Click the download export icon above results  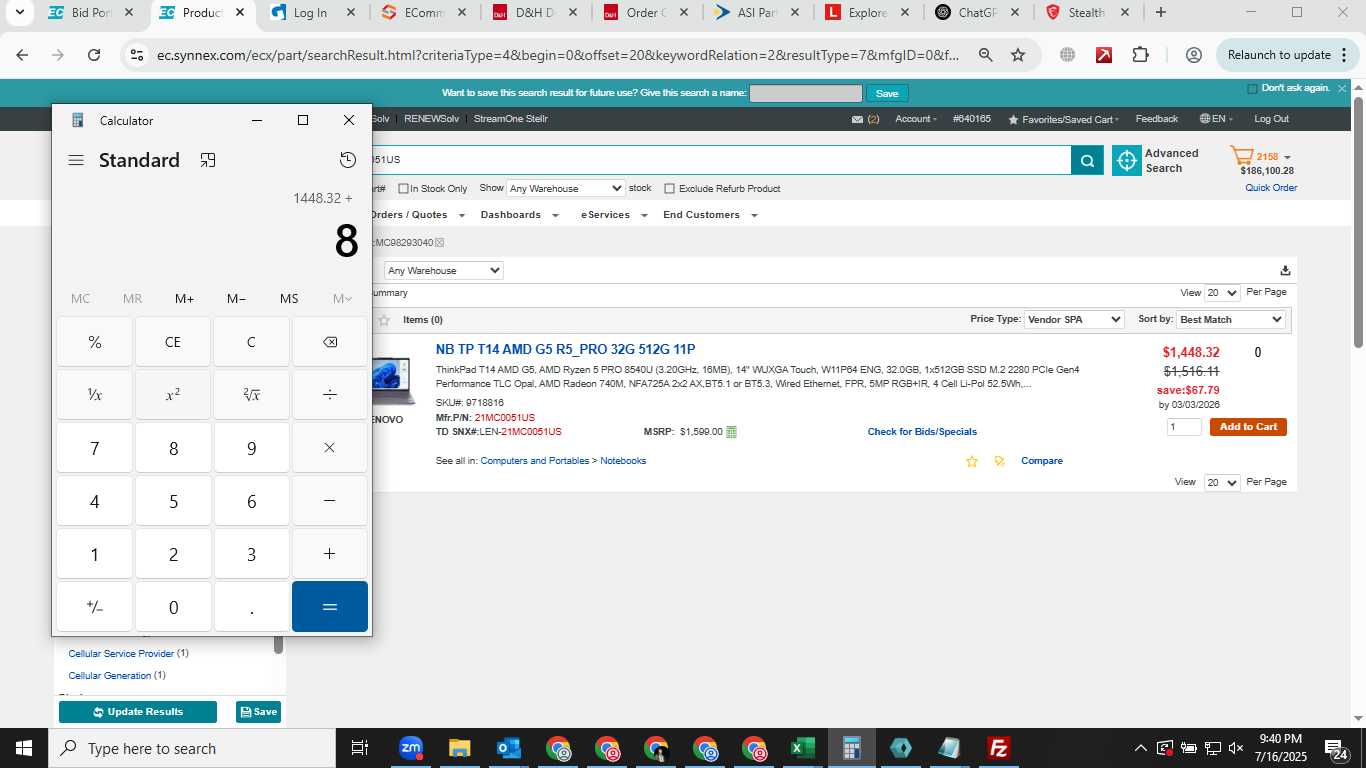coord(1285,270)
